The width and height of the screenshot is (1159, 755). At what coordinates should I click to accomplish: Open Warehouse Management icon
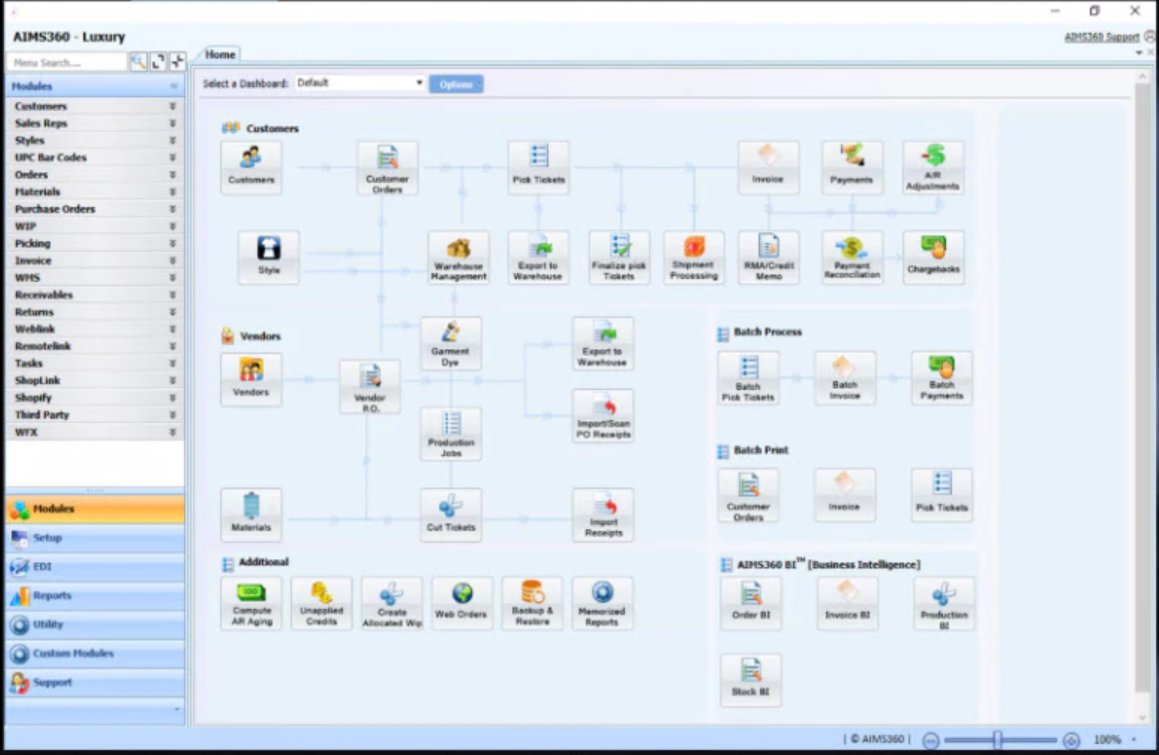click(x=458, y=257)
